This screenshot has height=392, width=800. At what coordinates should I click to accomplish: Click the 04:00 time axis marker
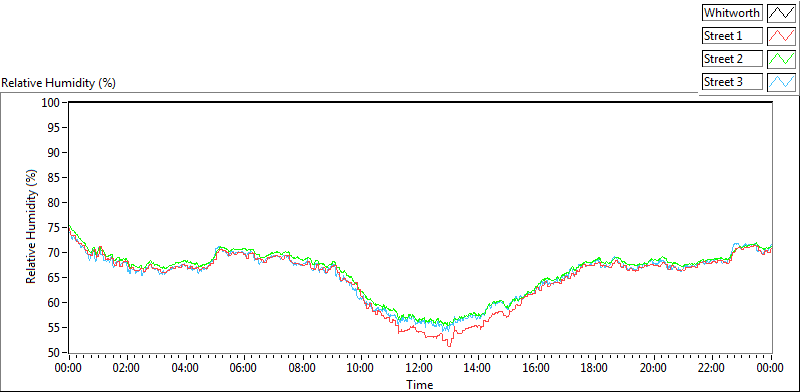pos(186,369)
